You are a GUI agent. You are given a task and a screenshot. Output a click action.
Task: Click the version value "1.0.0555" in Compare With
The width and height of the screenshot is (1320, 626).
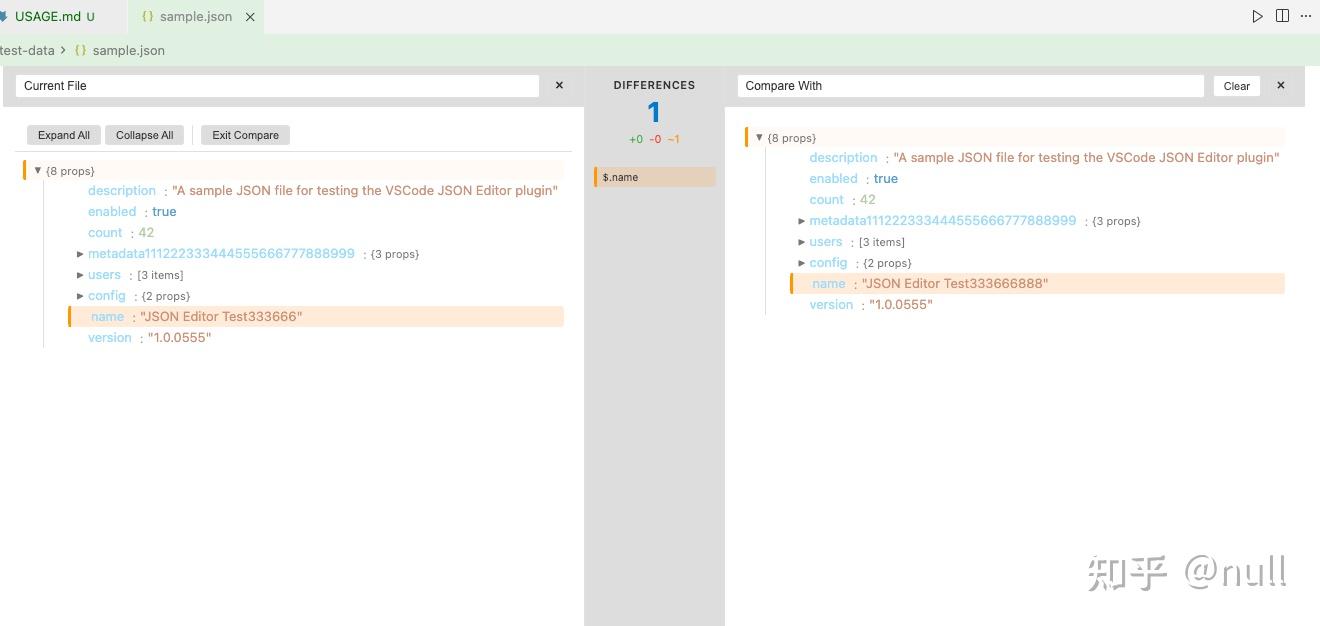click(x=901, y=305)
